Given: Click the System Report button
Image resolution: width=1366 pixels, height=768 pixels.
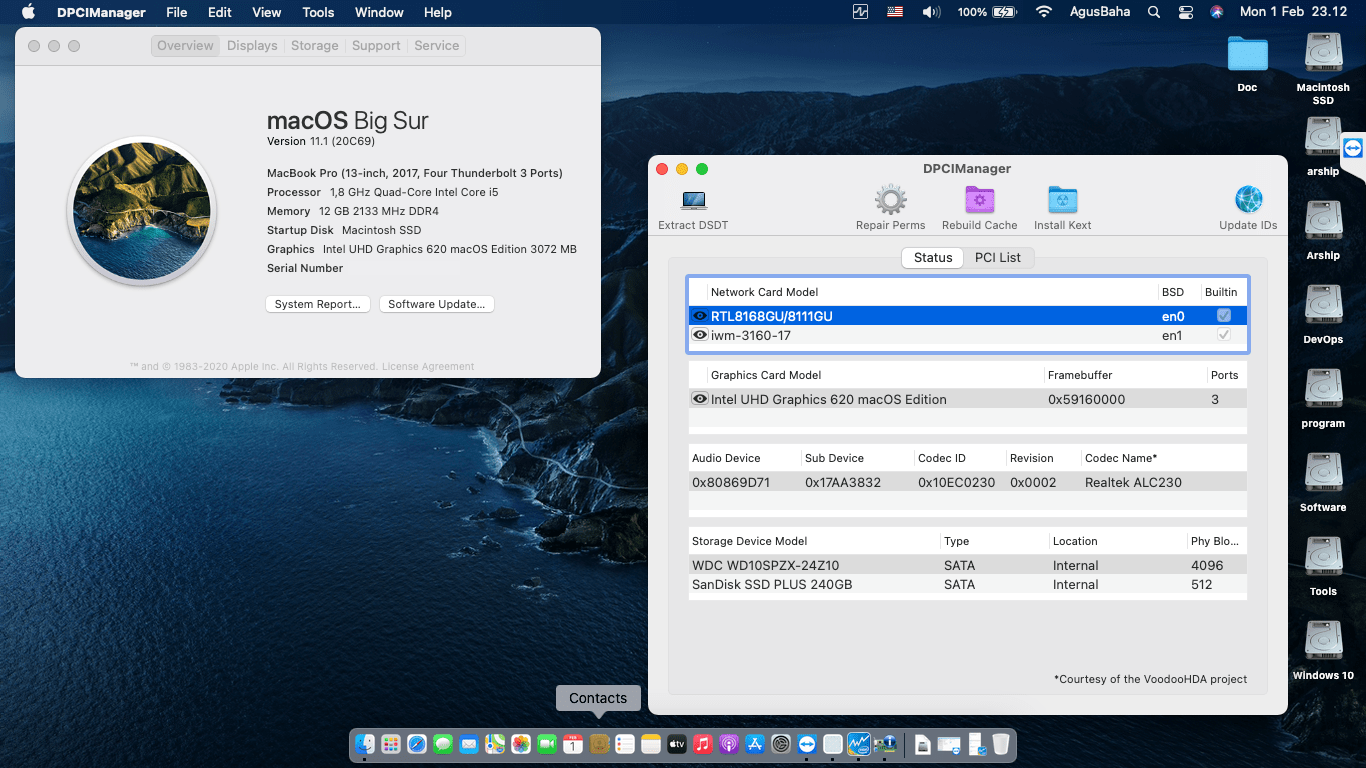Looking at the screenshot, I should point(317,303).
